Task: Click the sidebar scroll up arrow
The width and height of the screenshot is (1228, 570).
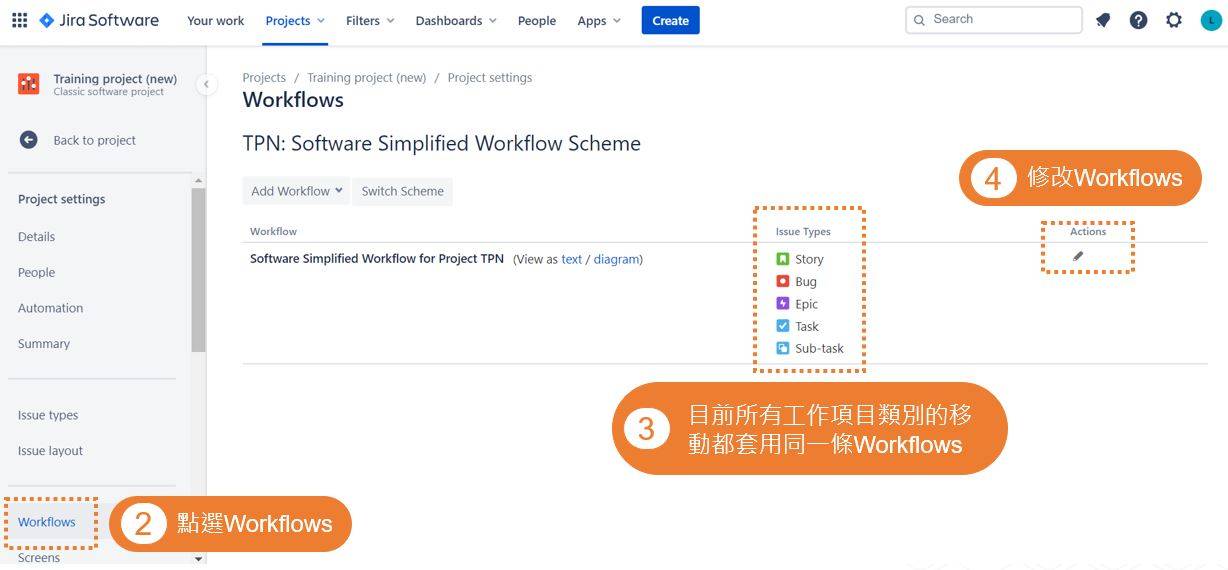Action: [198, 181]
